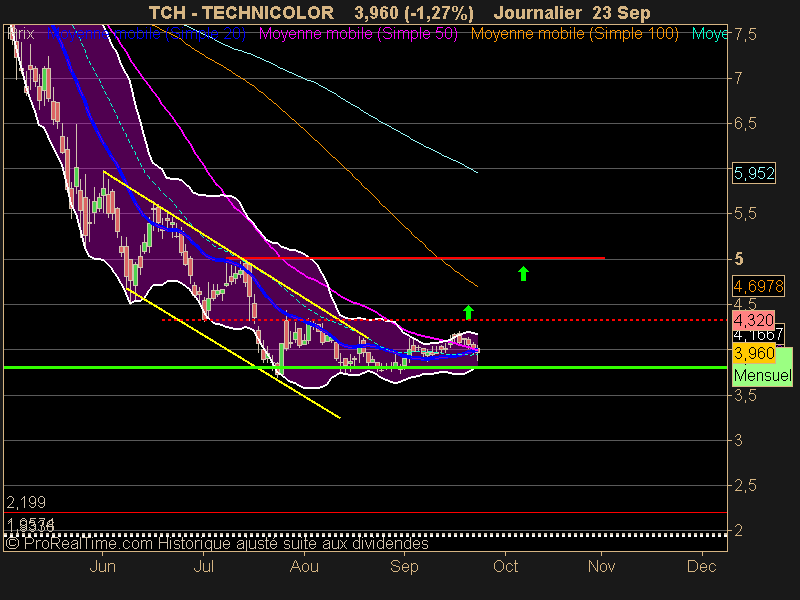Click the green arrow below the red 5 line

point(523,273)
